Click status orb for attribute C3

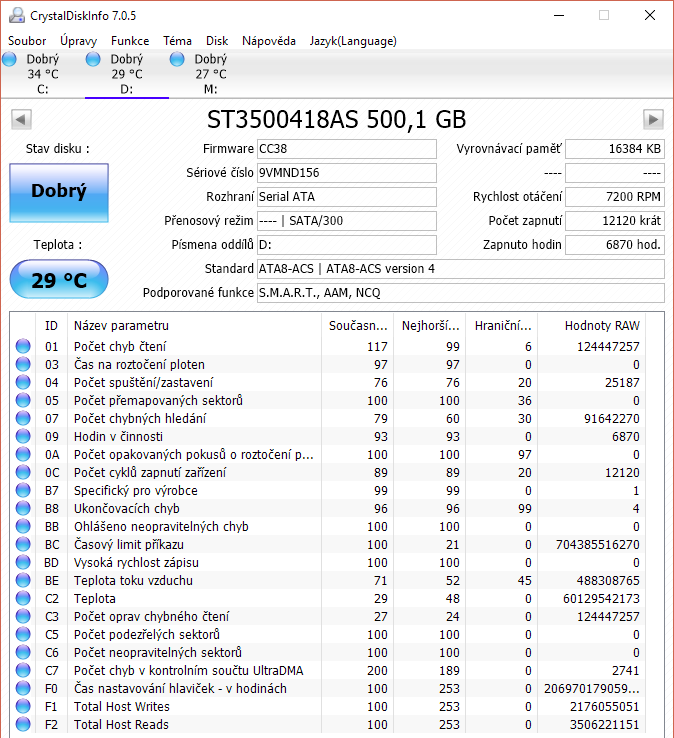(x=23, y=616)
